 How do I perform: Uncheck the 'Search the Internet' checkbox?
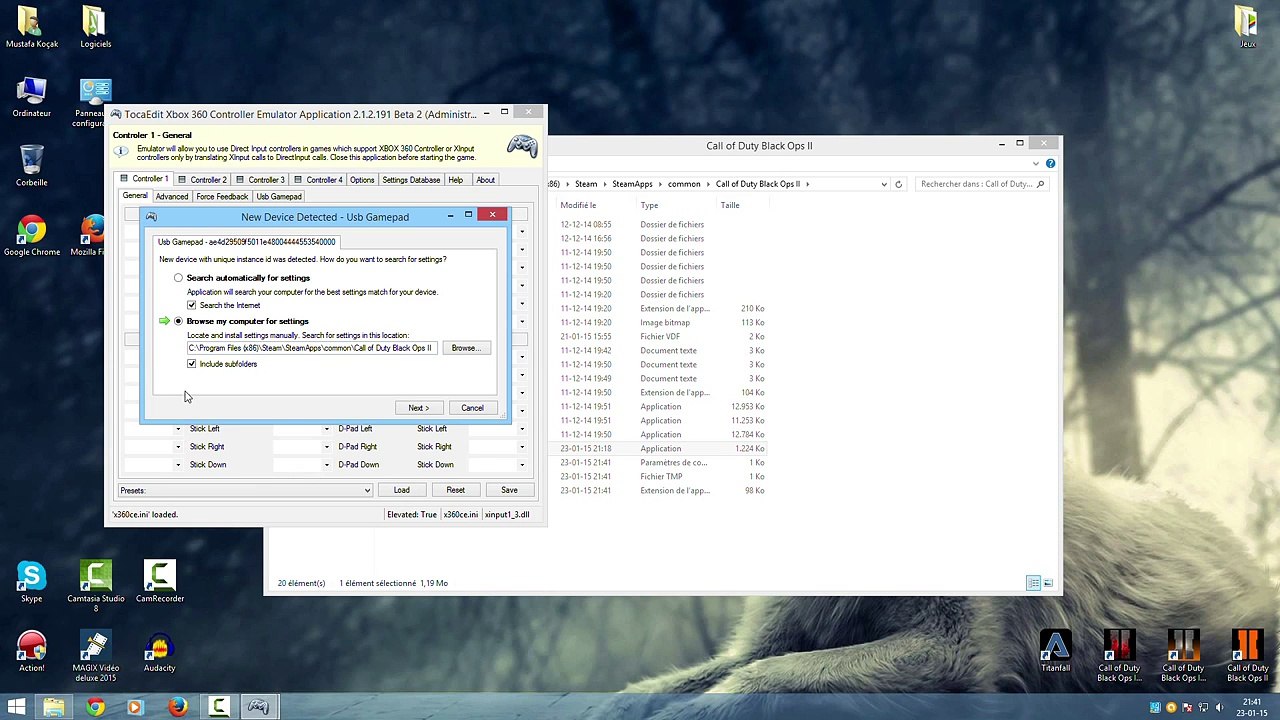[191, 305]
